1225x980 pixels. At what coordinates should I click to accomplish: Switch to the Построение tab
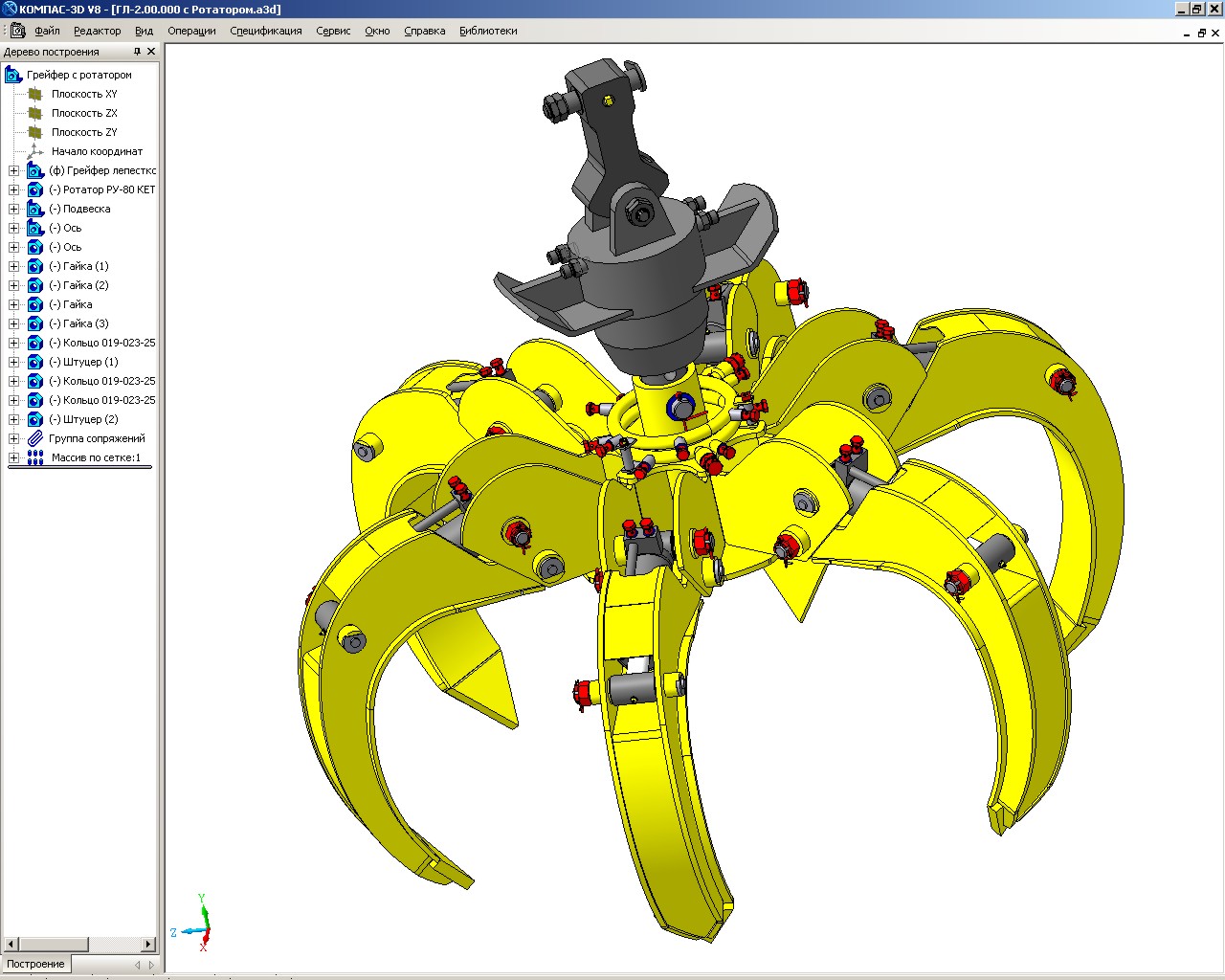[35, 964]
